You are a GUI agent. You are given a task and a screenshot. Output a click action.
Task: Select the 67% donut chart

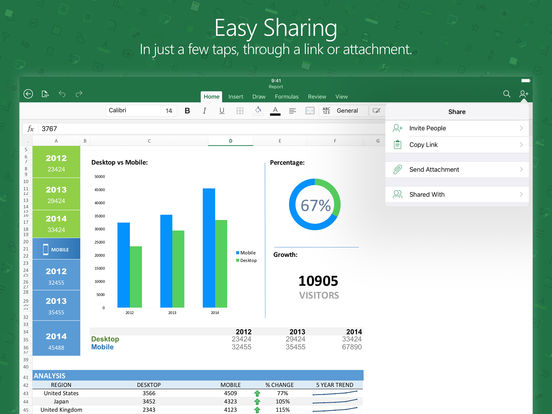pos(315,205)
